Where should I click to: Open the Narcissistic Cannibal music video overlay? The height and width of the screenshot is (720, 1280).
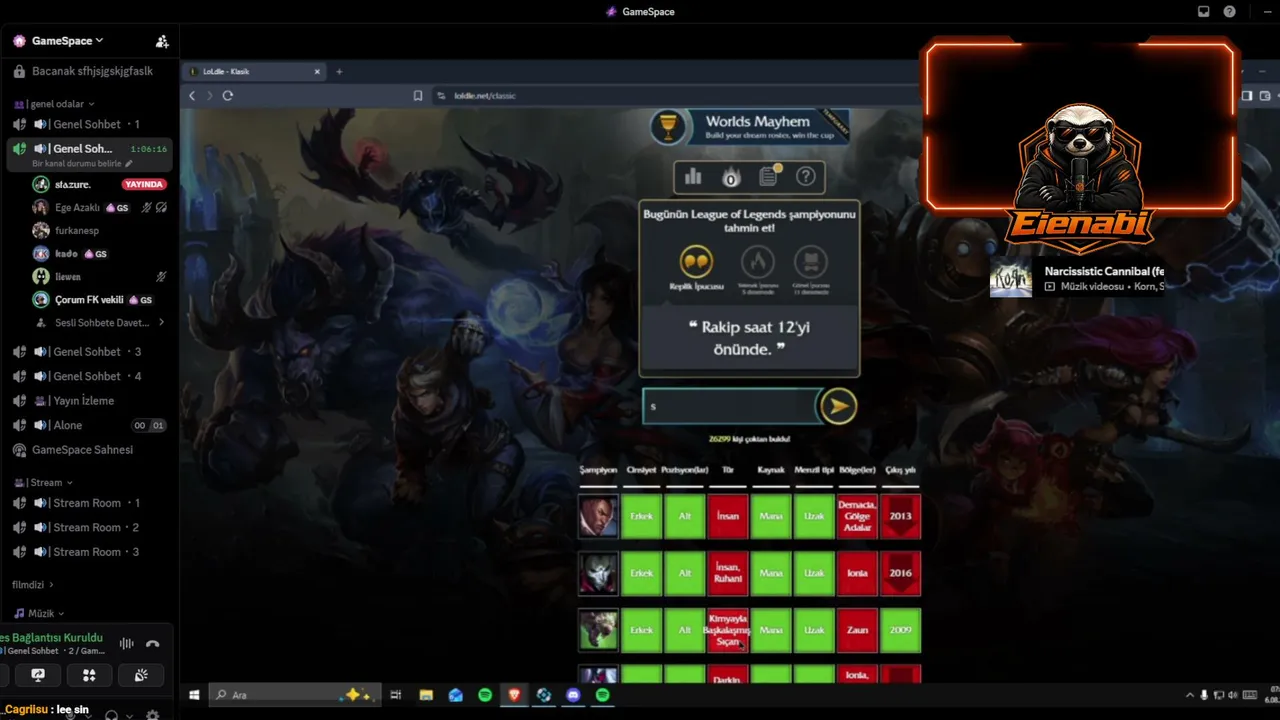point(1078,278)
